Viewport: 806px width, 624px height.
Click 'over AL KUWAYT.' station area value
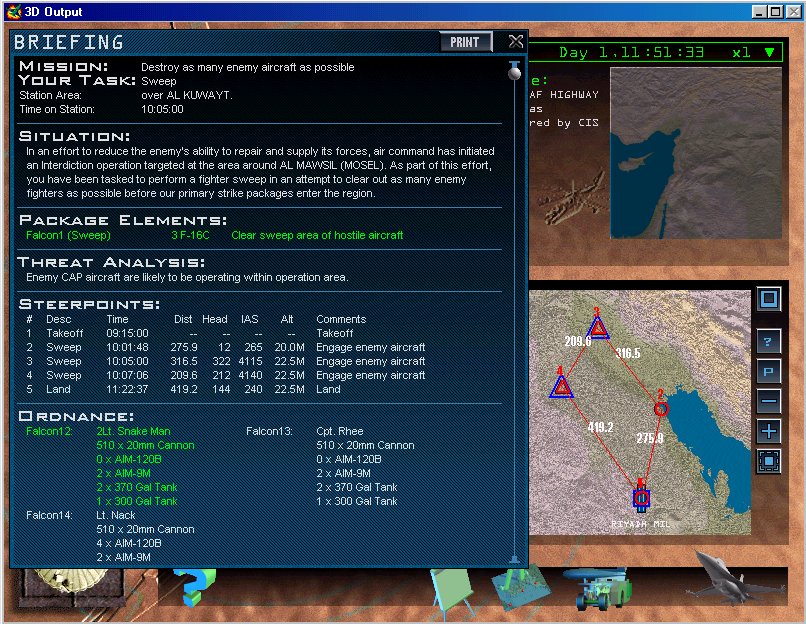(x=187, y=95)
